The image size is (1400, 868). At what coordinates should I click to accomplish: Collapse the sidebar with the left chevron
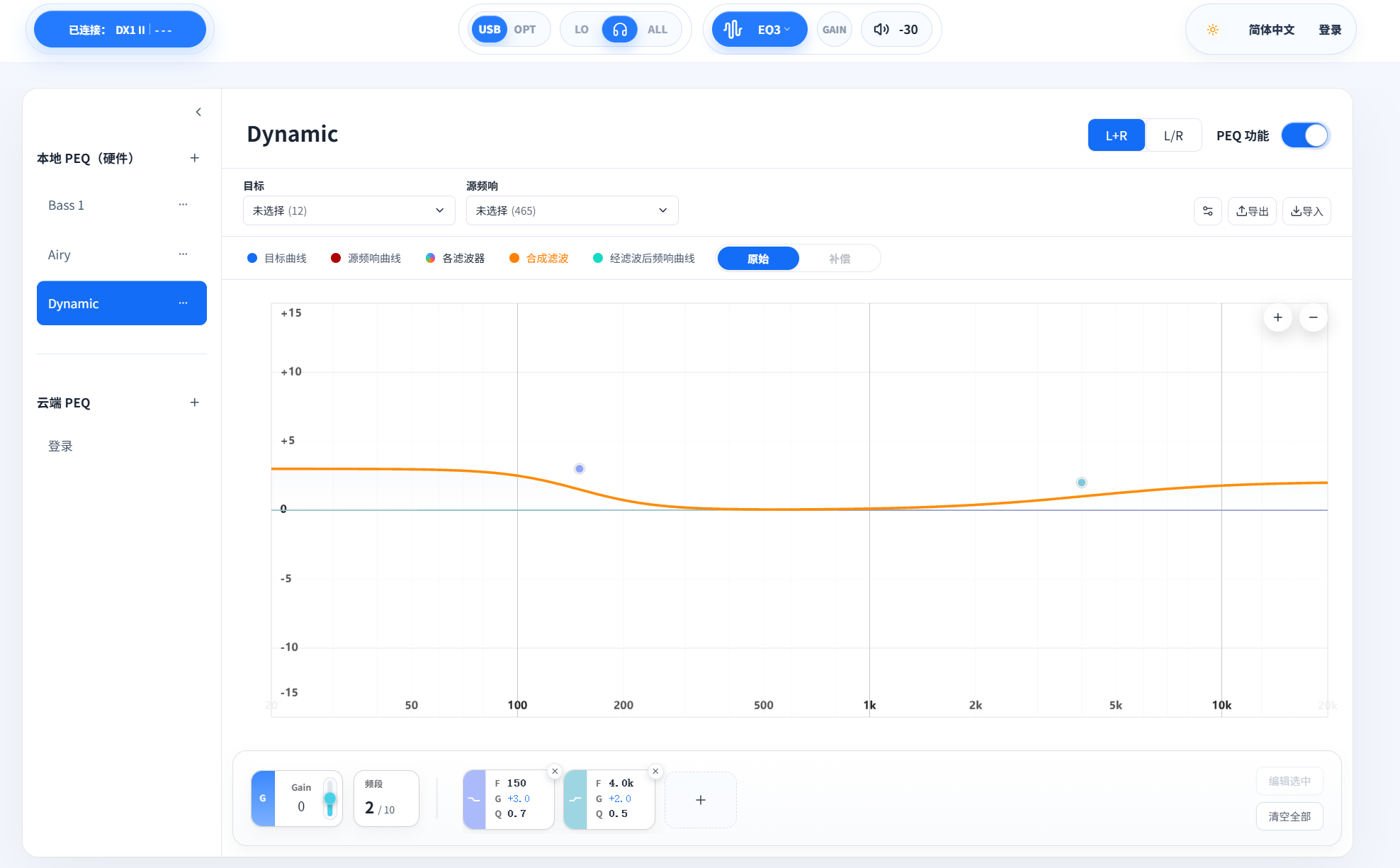point(198,112)
